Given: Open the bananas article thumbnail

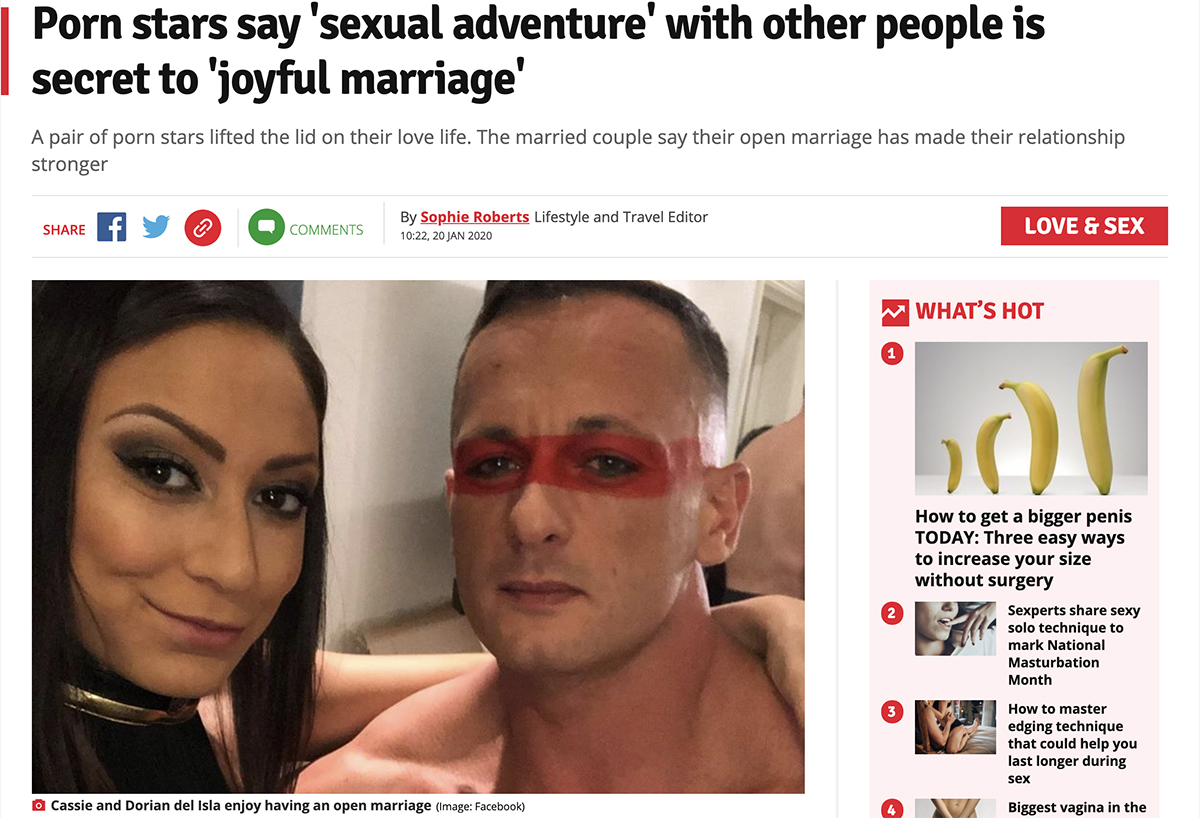Looking at the screenshot, I should pos(1031,419).
